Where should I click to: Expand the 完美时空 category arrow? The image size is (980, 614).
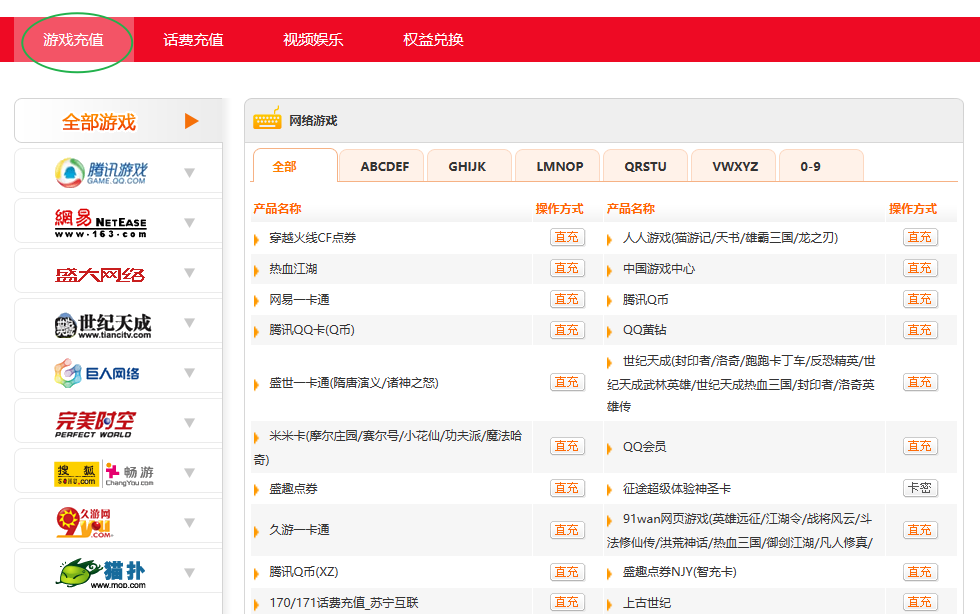point(190,423)
